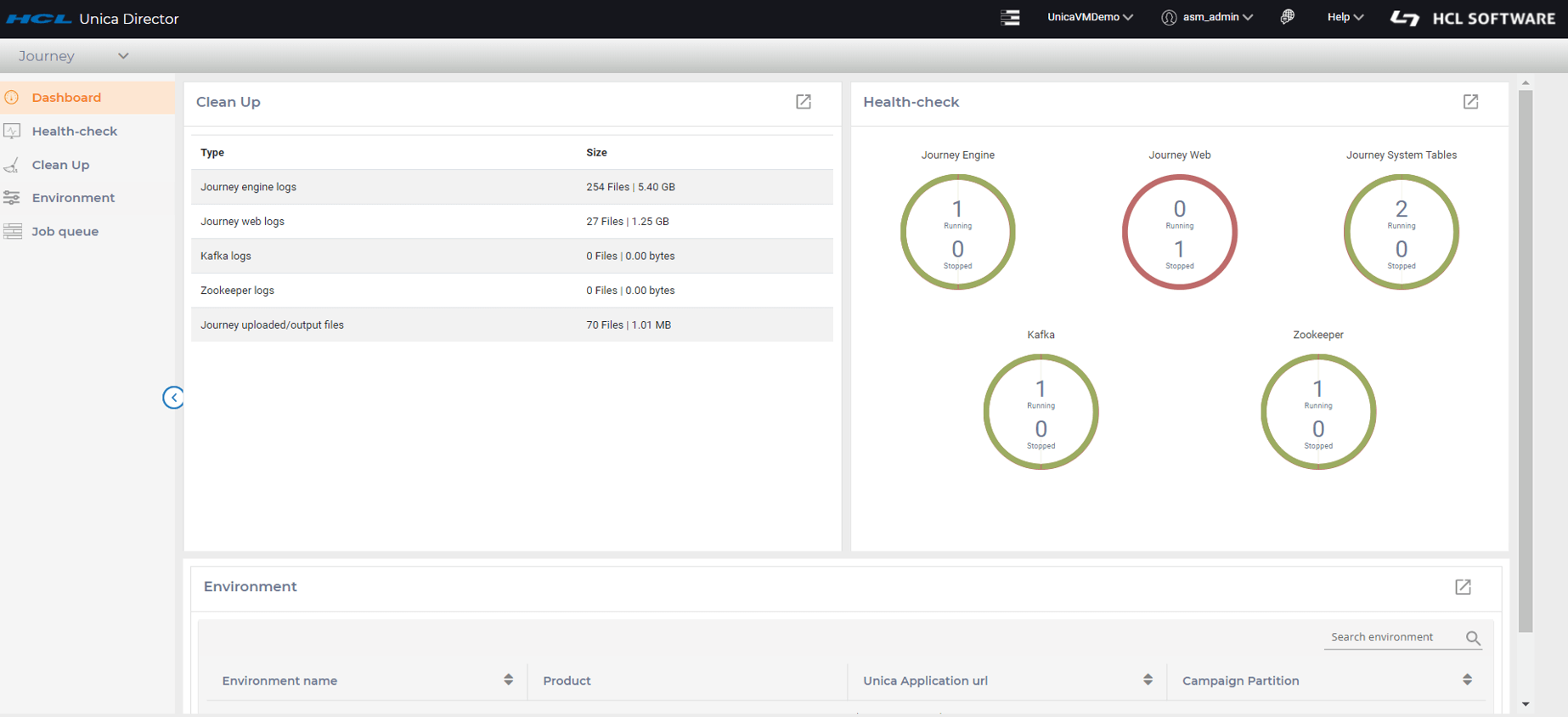The image size is (1568, 717).
Task: Sort by Unica Application url column
Action: coord(1148,680)
